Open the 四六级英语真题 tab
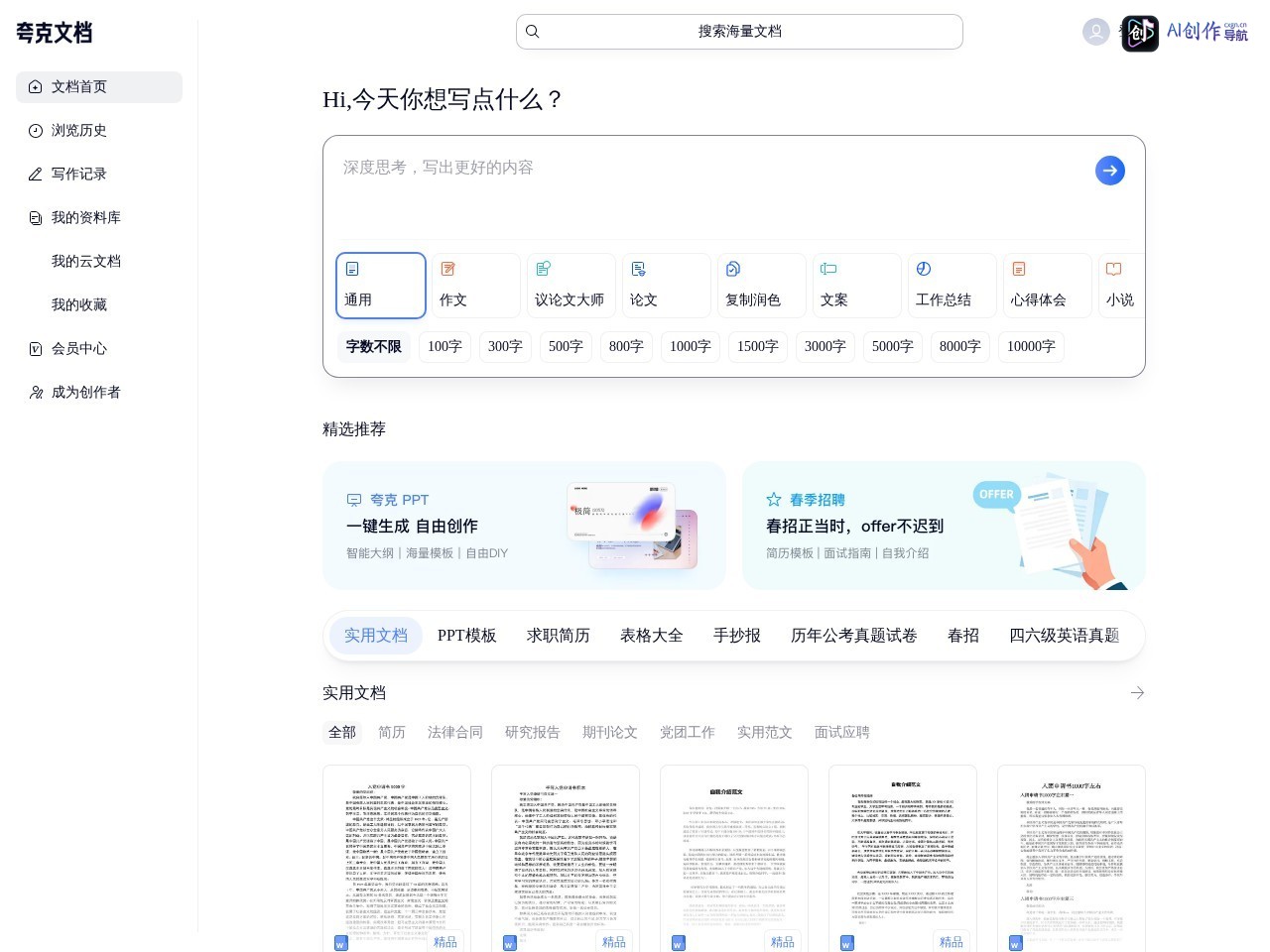The image size is (1270, 952). [x=1065, y=636]
